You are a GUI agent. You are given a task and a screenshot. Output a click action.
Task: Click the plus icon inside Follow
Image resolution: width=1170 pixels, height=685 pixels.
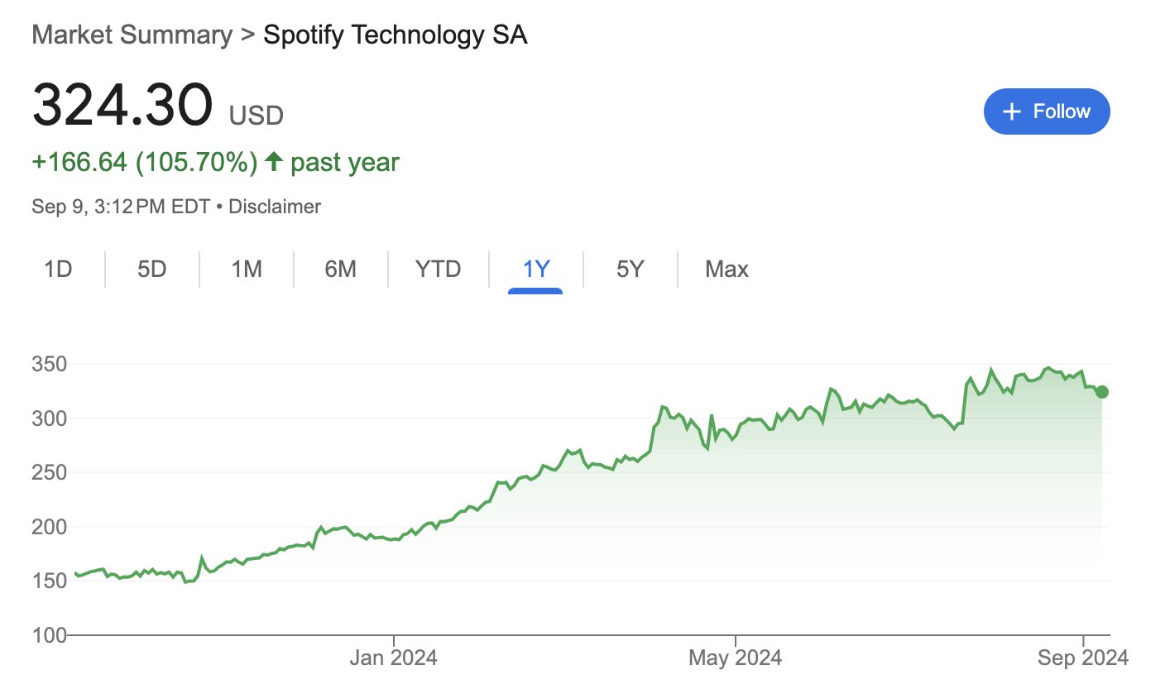1012,111
